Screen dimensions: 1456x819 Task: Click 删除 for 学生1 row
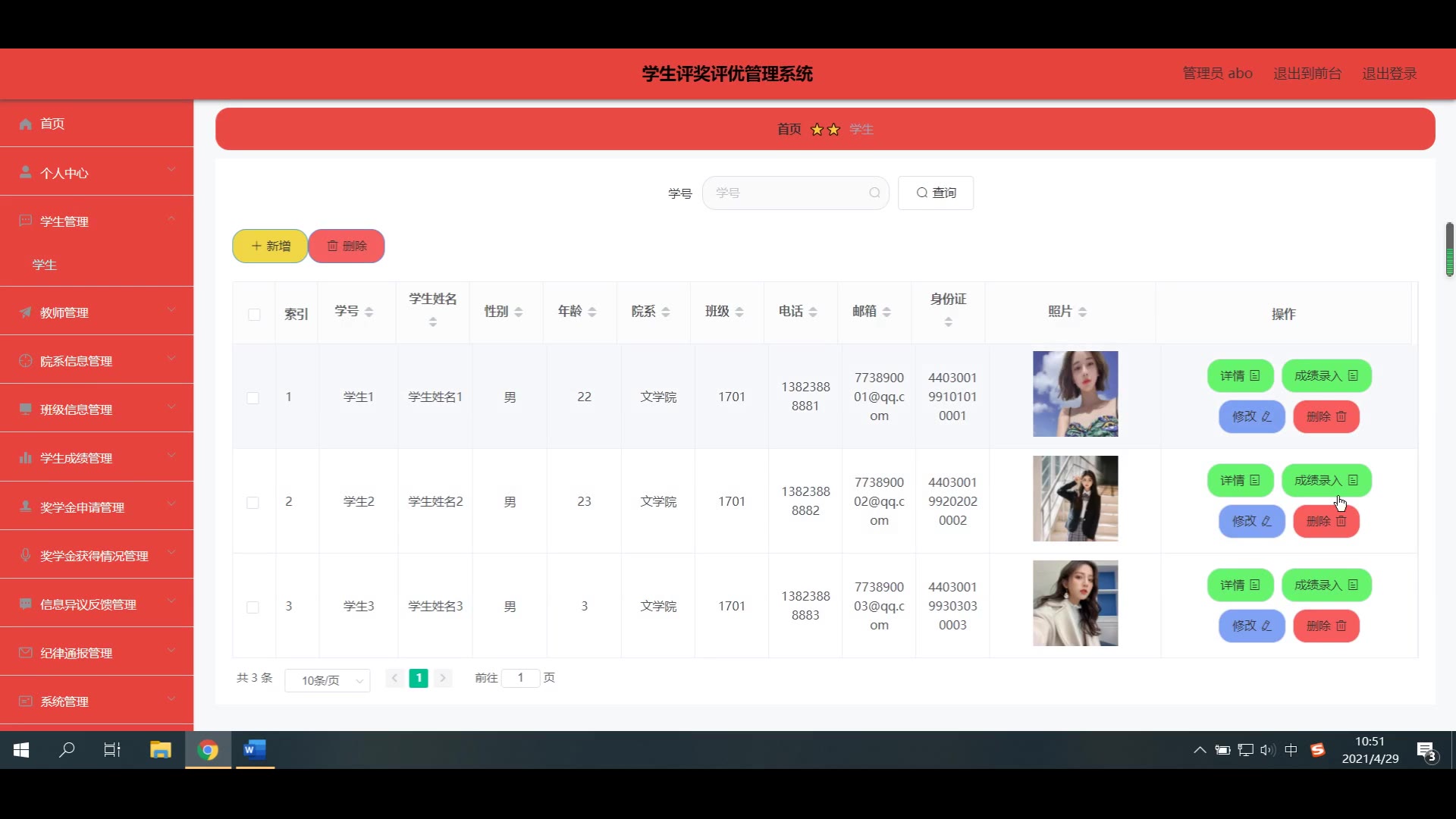click(1326, 416)
